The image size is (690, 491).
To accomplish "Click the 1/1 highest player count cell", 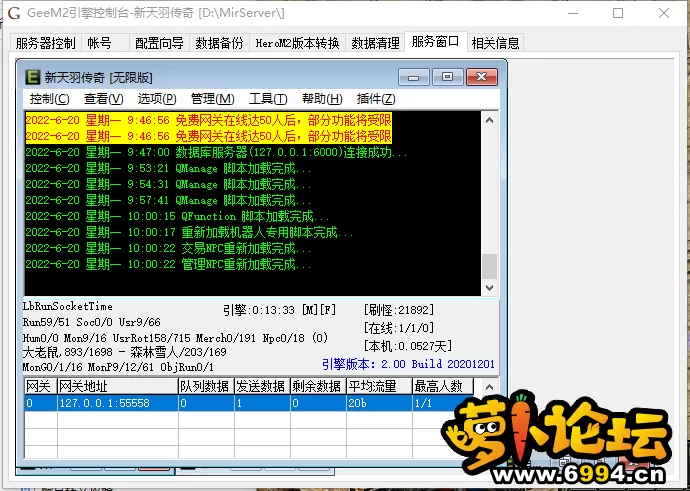I will click(443, 403).
